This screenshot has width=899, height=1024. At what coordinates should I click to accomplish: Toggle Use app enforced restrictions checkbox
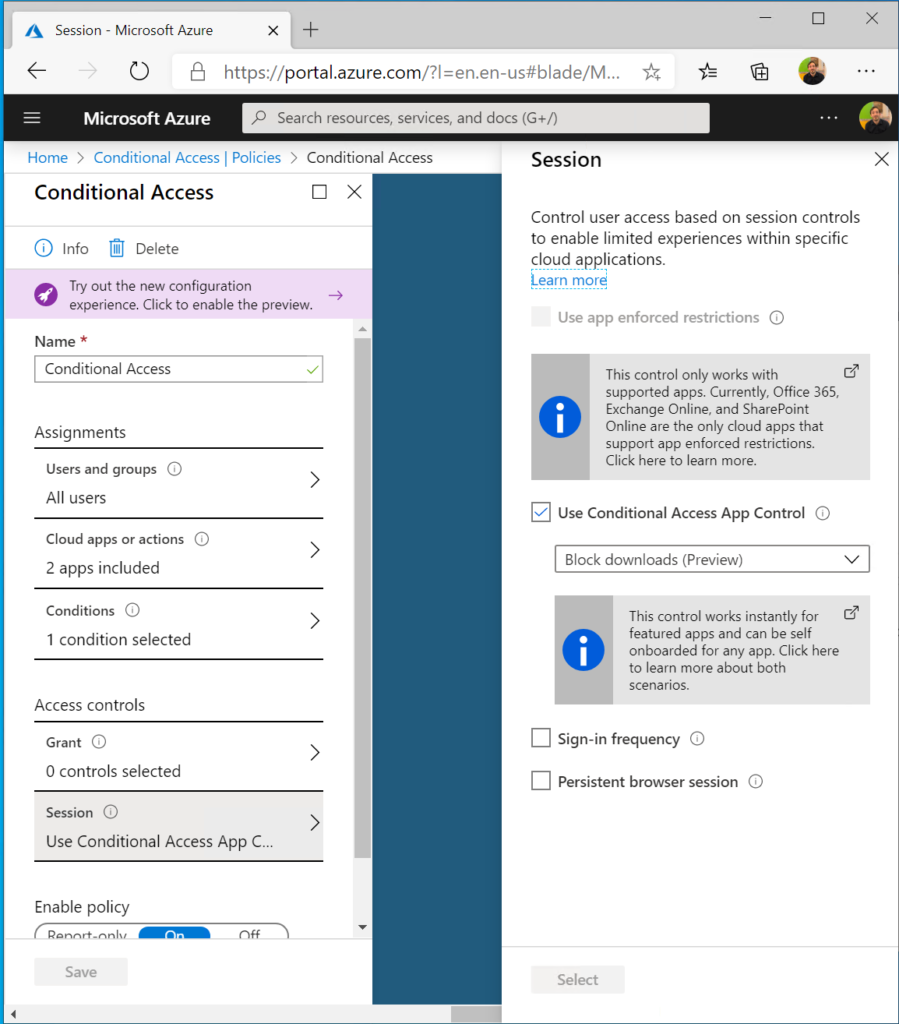coord(541,317)
